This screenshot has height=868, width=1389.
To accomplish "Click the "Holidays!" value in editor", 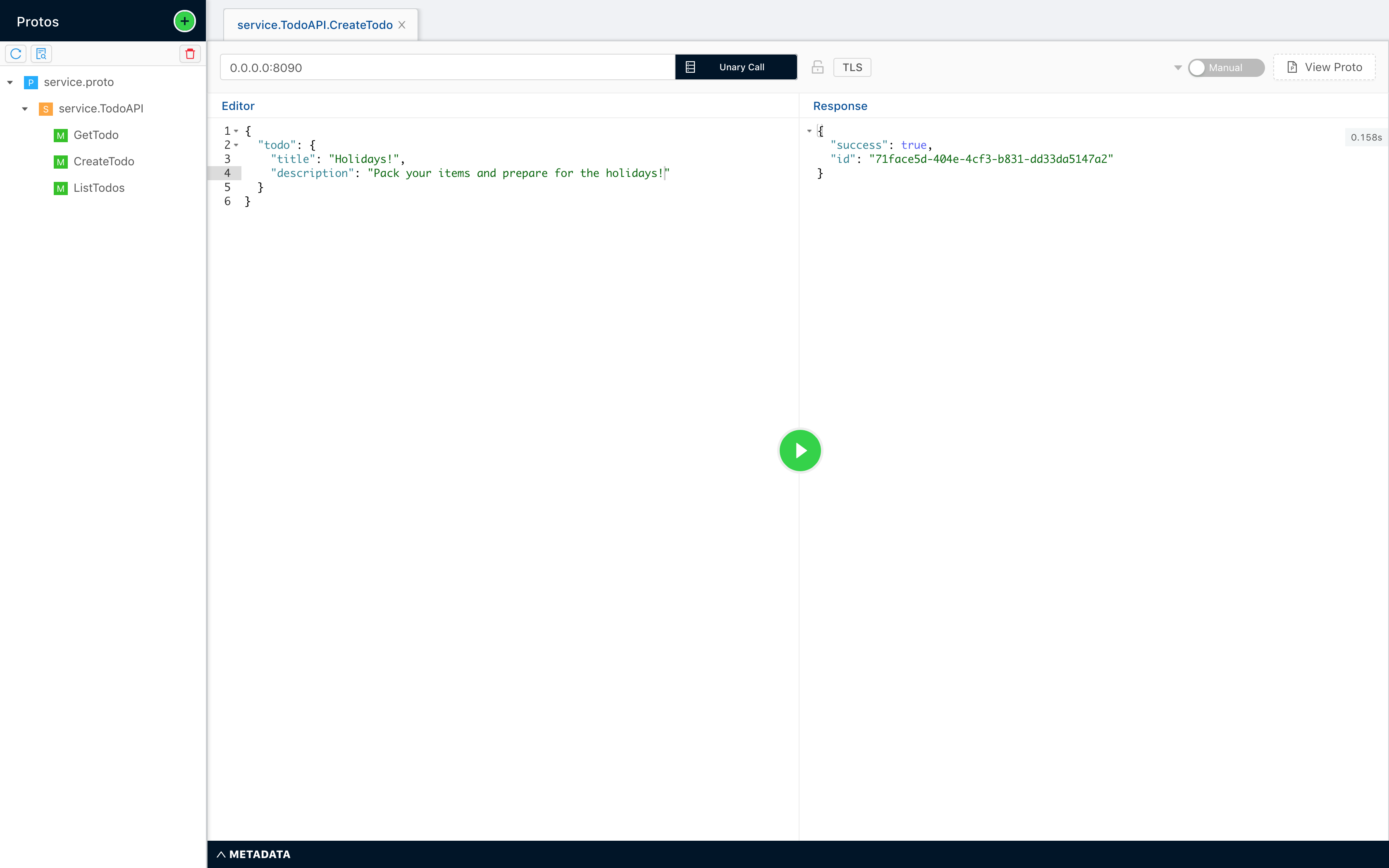I will tap(364, 159).
